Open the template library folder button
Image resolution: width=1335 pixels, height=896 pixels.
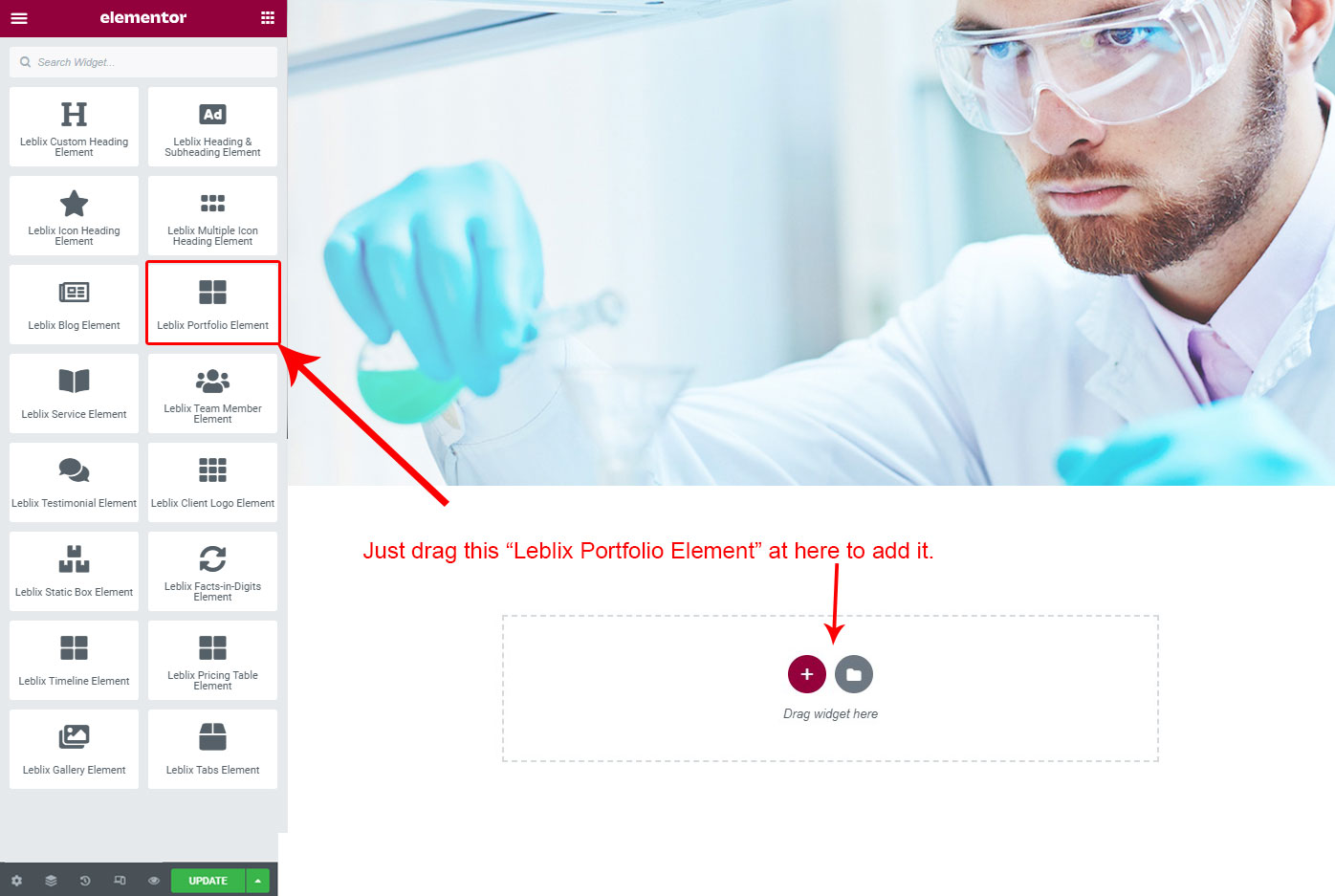click(x=854, y=674)
